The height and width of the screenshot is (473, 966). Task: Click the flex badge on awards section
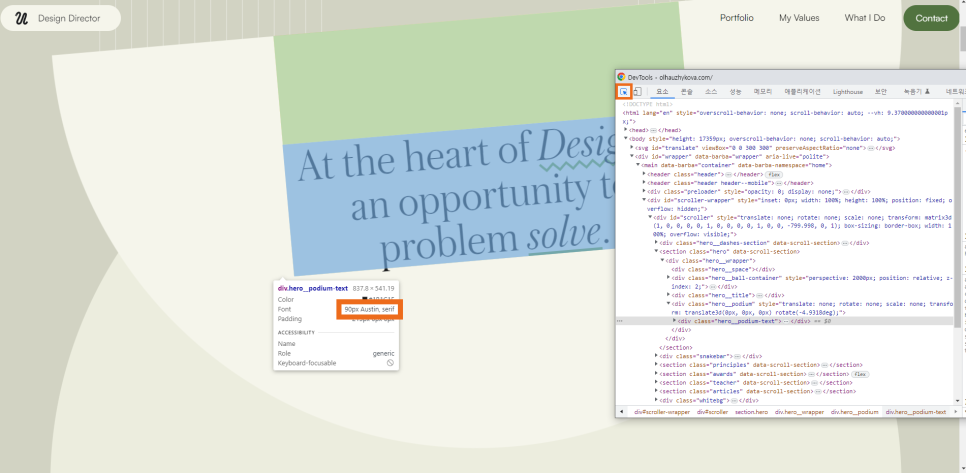pos(860,373)
